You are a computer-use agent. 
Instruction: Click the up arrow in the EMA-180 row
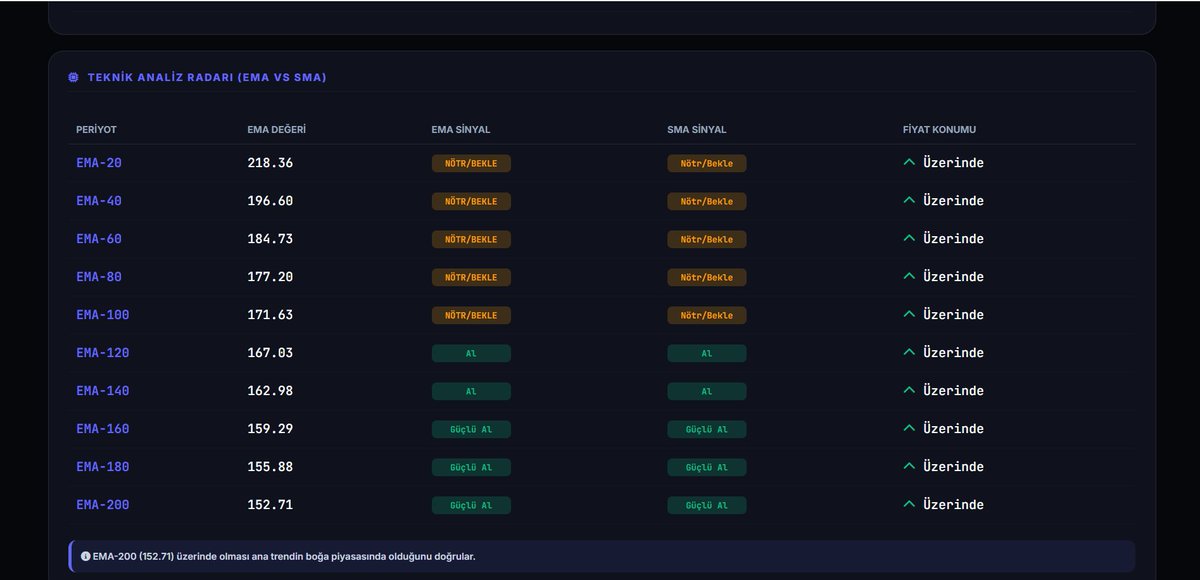coord(909,466)
